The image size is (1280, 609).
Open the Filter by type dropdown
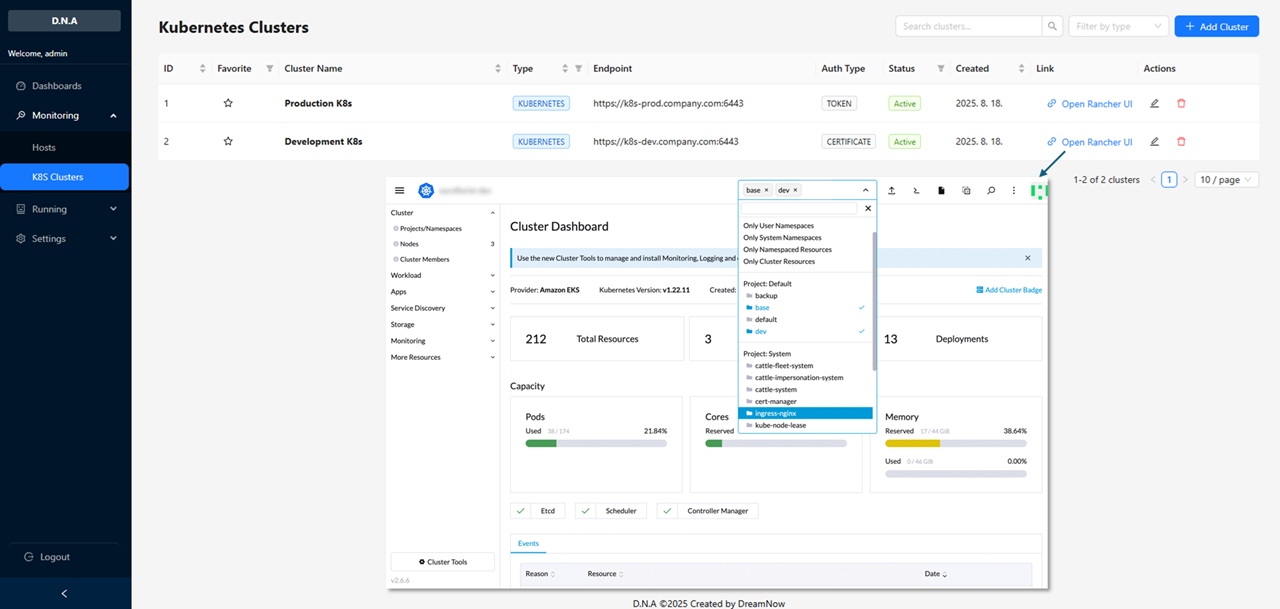coord(1118,25)
